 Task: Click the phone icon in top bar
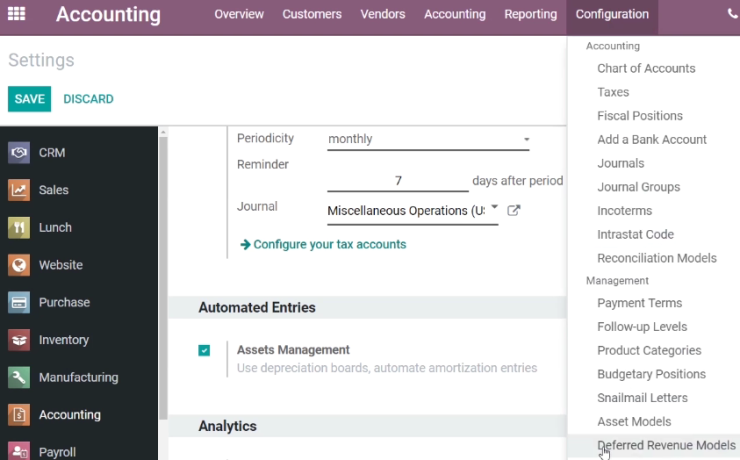[x=733, y=14]
